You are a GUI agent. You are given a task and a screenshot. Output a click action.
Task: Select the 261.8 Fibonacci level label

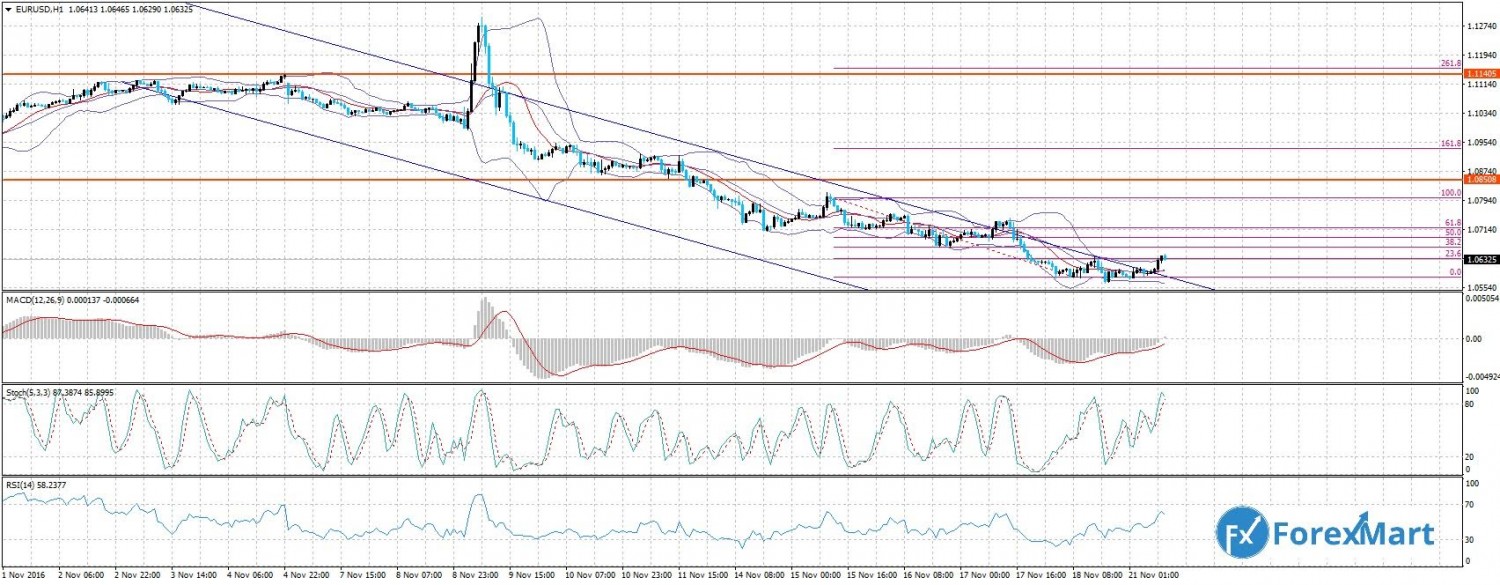(1451, 64)
